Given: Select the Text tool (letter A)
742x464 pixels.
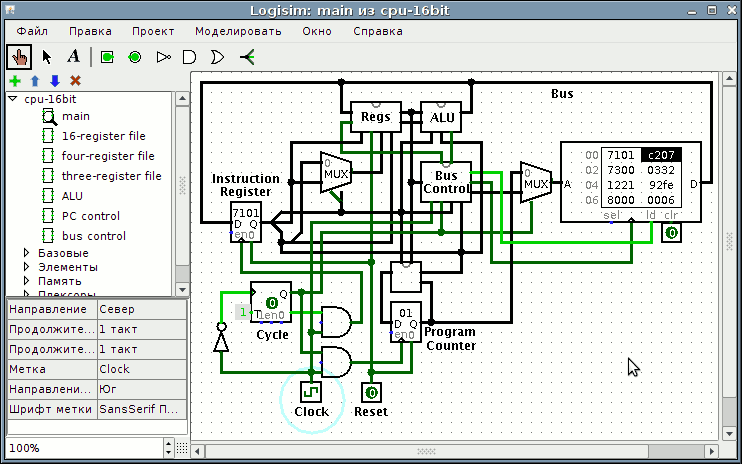Looking at the screenshot, I should coord(73,57).
